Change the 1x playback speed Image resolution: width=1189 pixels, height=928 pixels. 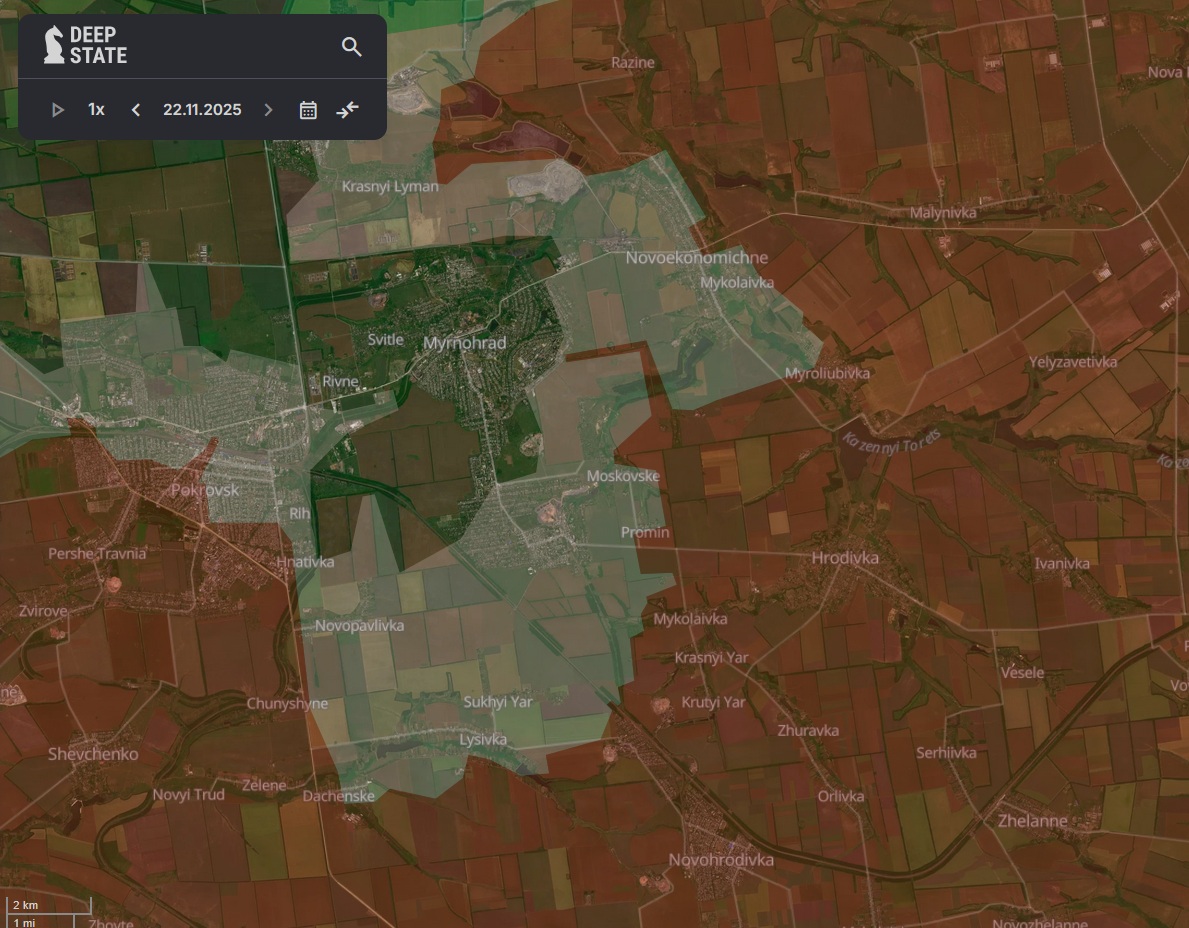(x=96, y=110)
